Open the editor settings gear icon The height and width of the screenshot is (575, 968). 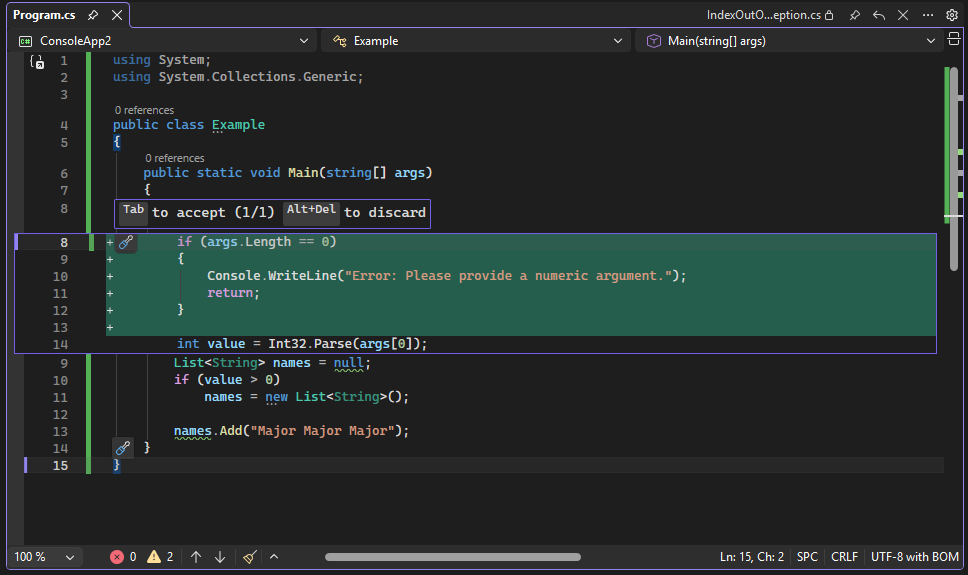[952, 16]
